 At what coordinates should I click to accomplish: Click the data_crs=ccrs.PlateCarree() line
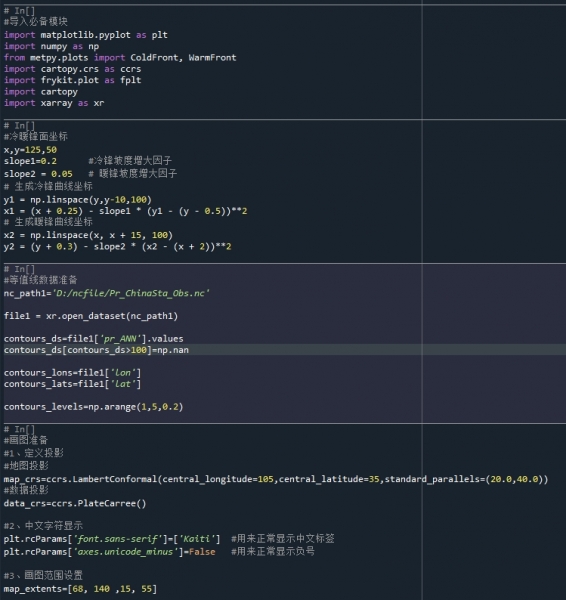click(x=75, y=503)
